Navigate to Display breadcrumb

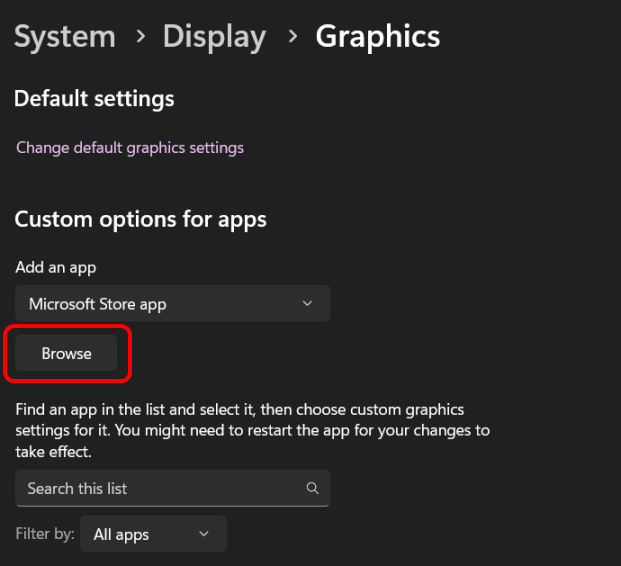pyautogui.click(x=214, y=37)
